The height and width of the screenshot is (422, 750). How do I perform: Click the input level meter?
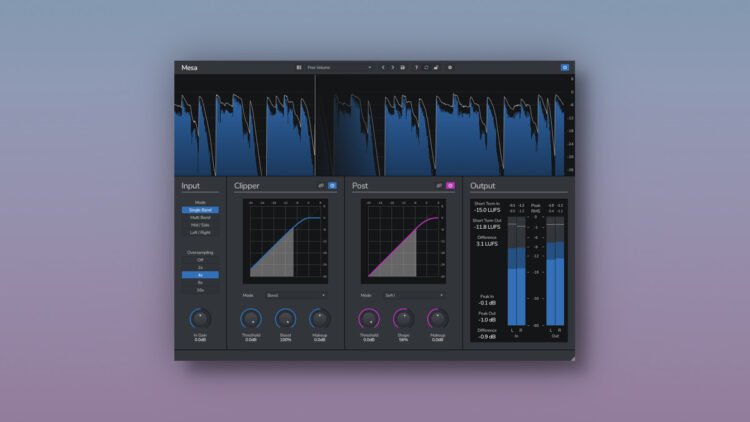pyautogui.click(x=517, y=271)
